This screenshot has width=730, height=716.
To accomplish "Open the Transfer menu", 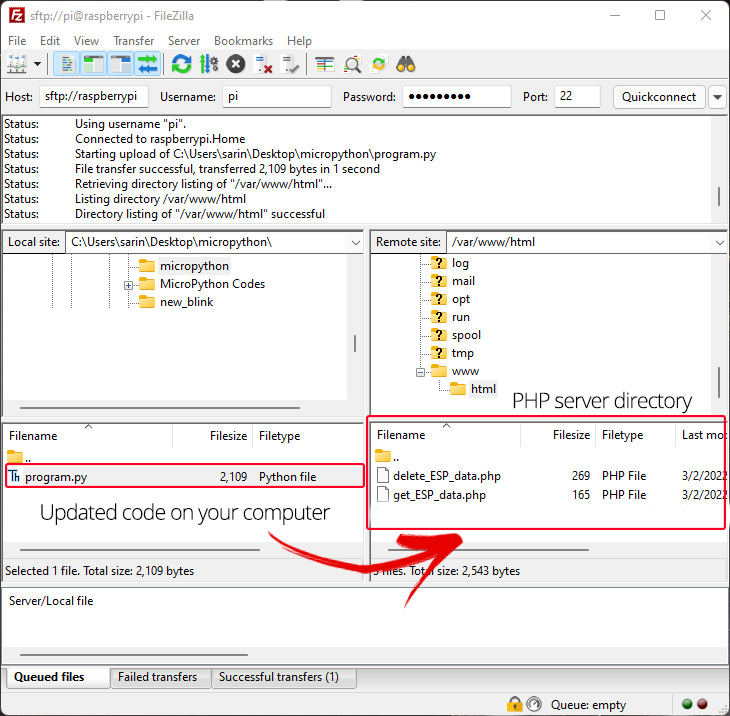I will [134, 41].
